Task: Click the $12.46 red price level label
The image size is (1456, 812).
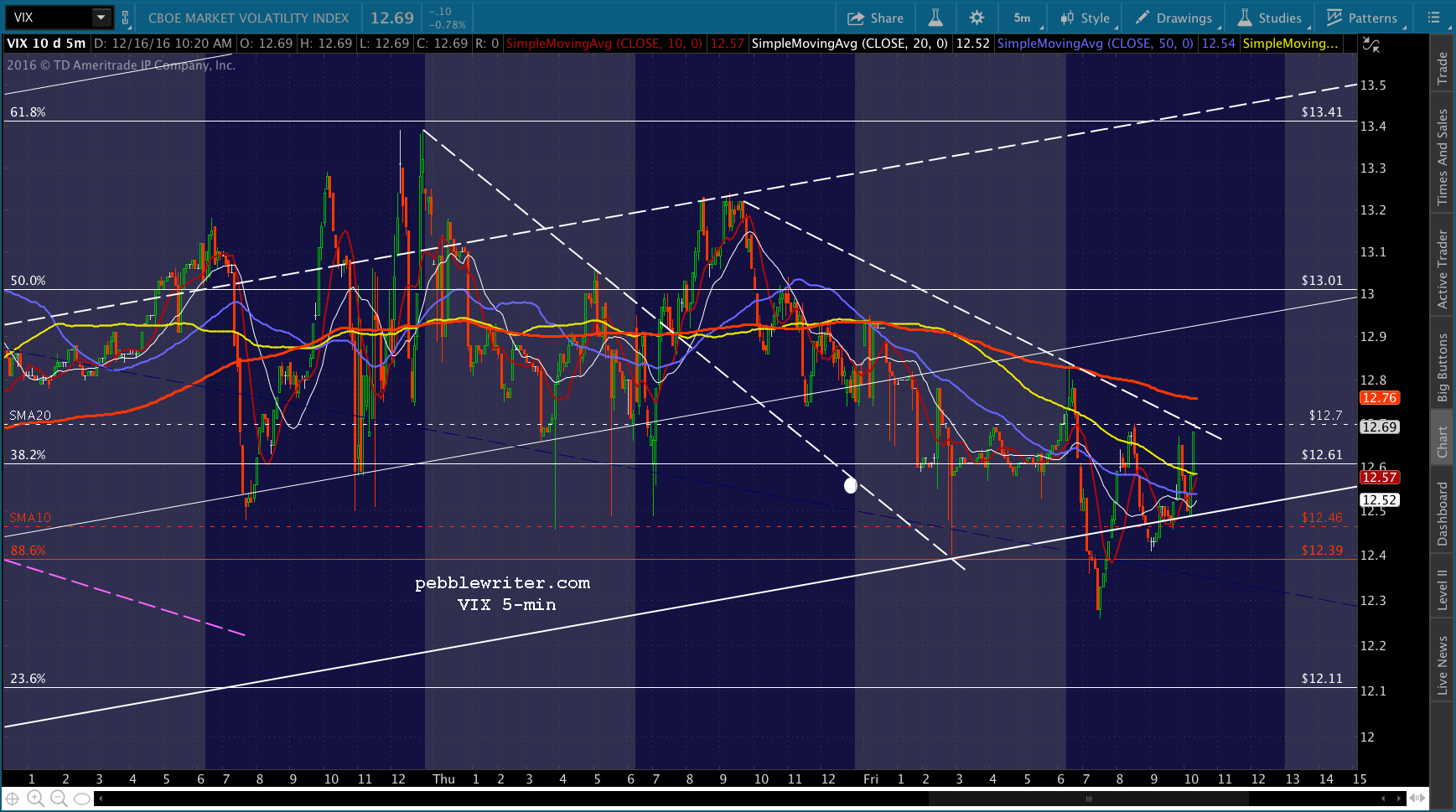Action: (x=1322, y=518)
